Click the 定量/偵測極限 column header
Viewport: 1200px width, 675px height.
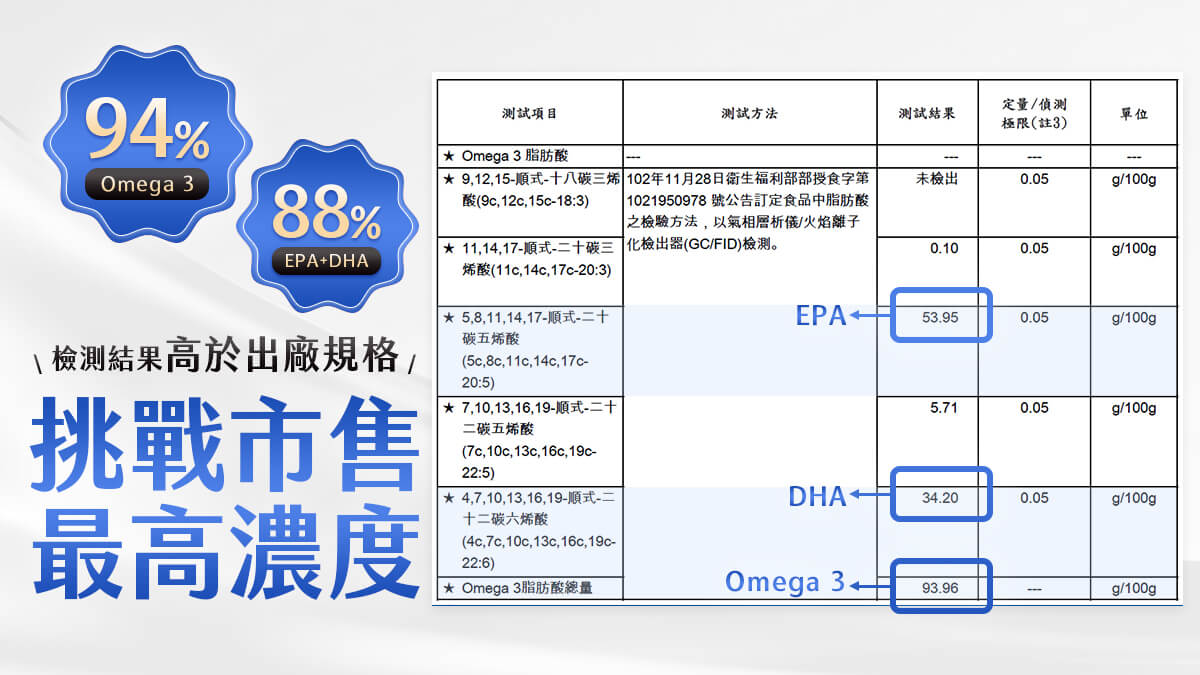[1034, 113]
